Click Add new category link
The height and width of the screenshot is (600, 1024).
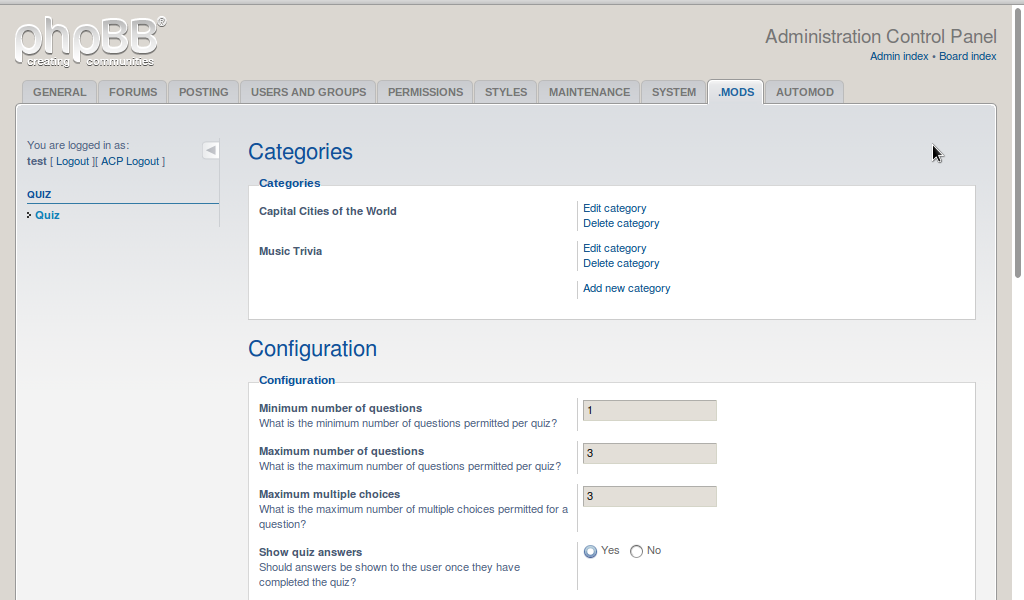(x=626, y=288)
